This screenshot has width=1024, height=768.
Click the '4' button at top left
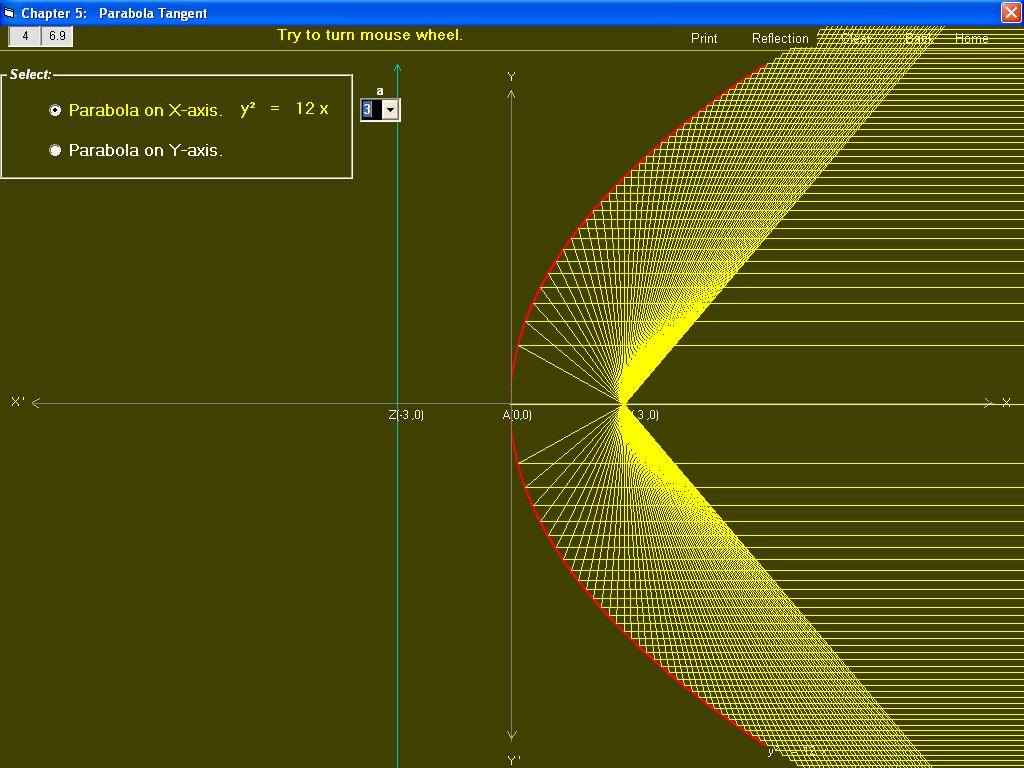point(25,36)
